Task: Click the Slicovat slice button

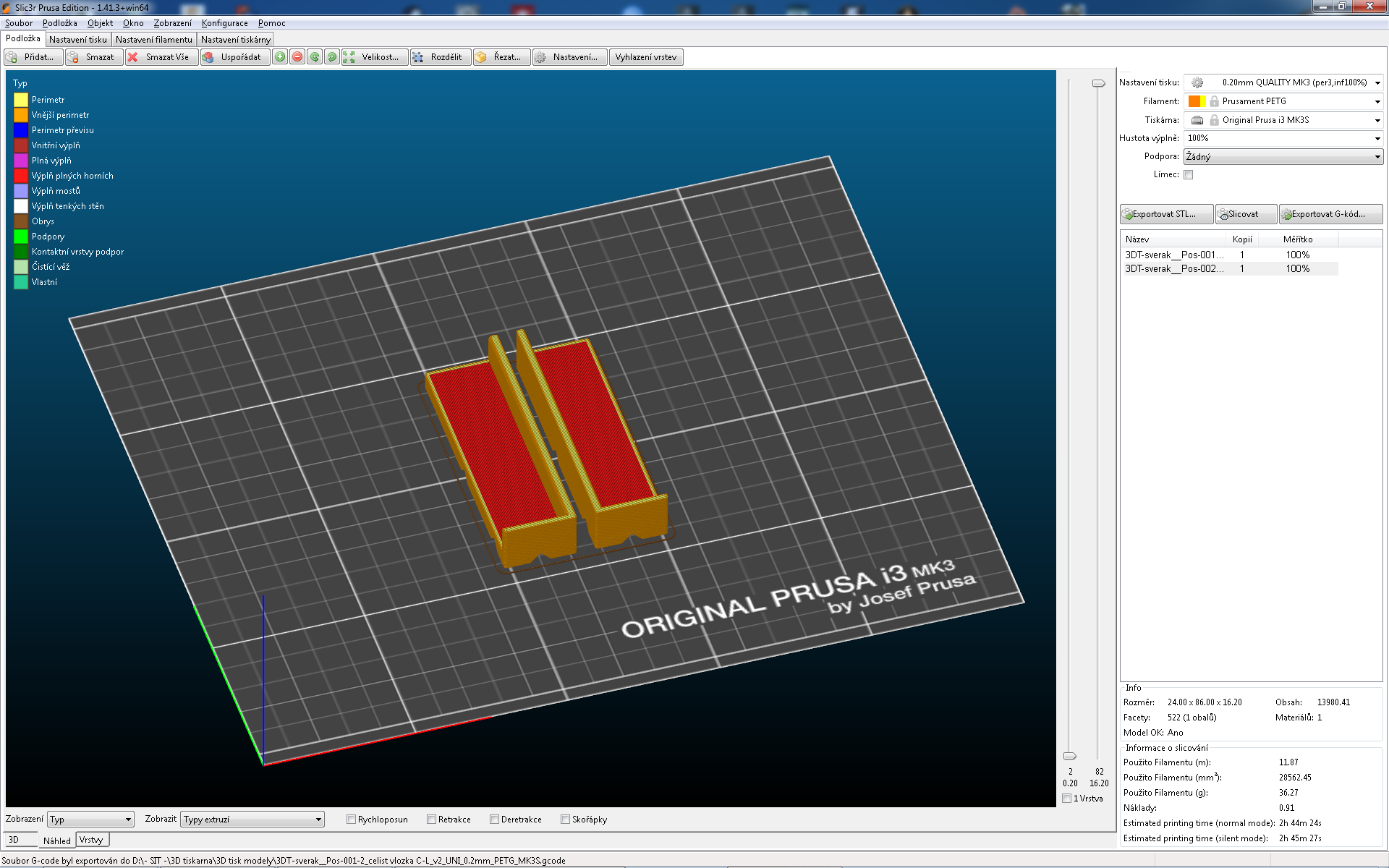Action: click(1246, 214)
